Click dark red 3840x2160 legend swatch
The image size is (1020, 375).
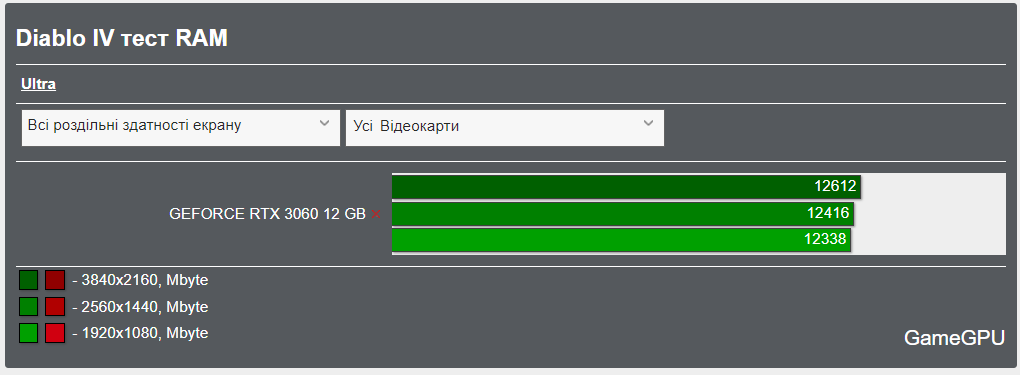55,280
